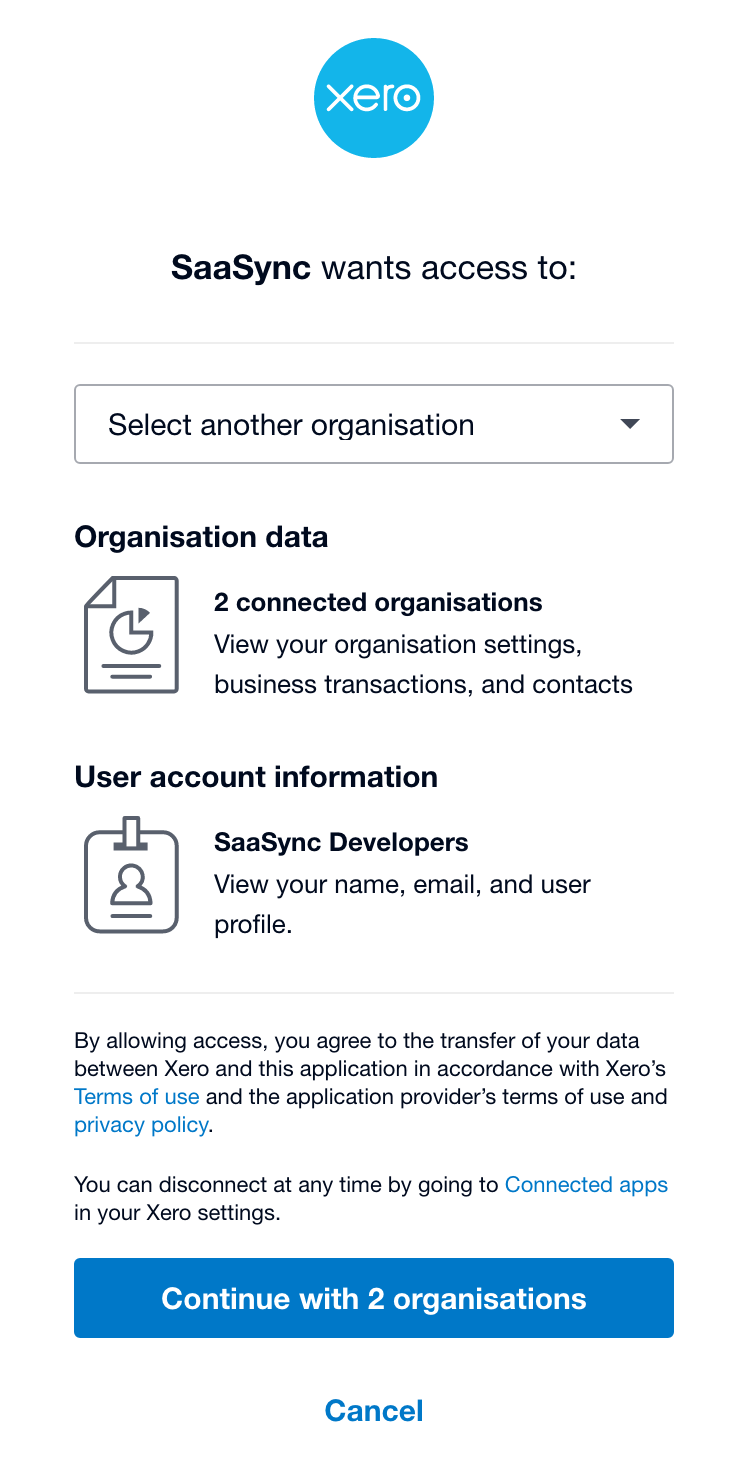Click the User account information heading
Screen dimensions: 748x1472
click(x=256, y=777)
